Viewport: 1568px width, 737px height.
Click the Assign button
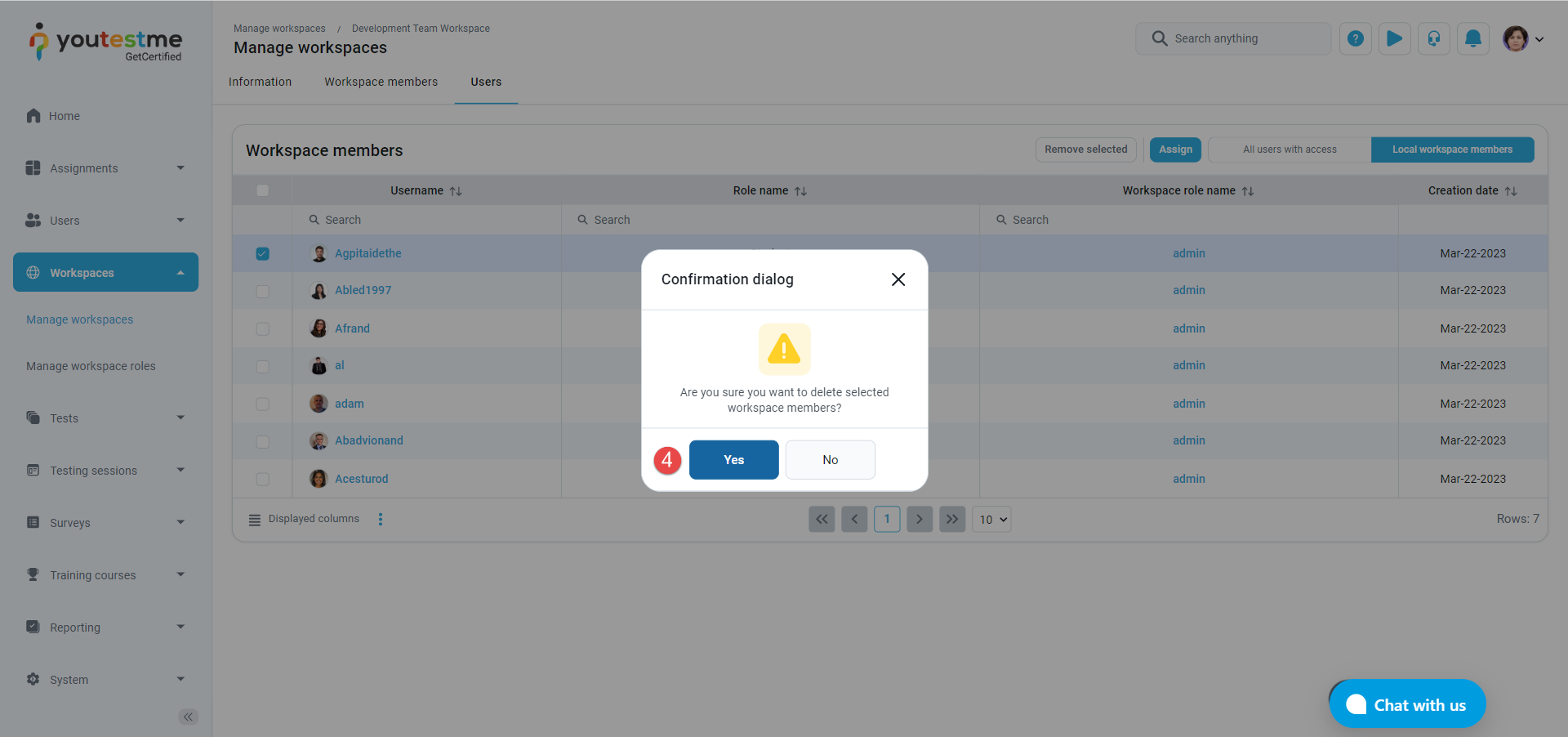click(1175, 150)
